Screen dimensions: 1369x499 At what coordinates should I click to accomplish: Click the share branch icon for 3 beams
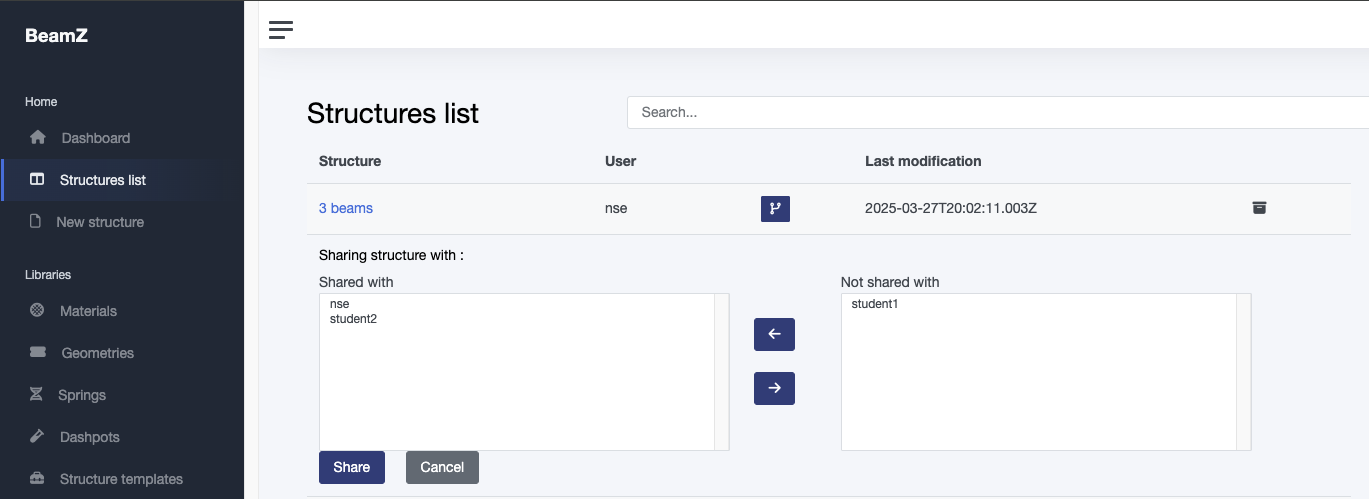(x=775, y=209)
